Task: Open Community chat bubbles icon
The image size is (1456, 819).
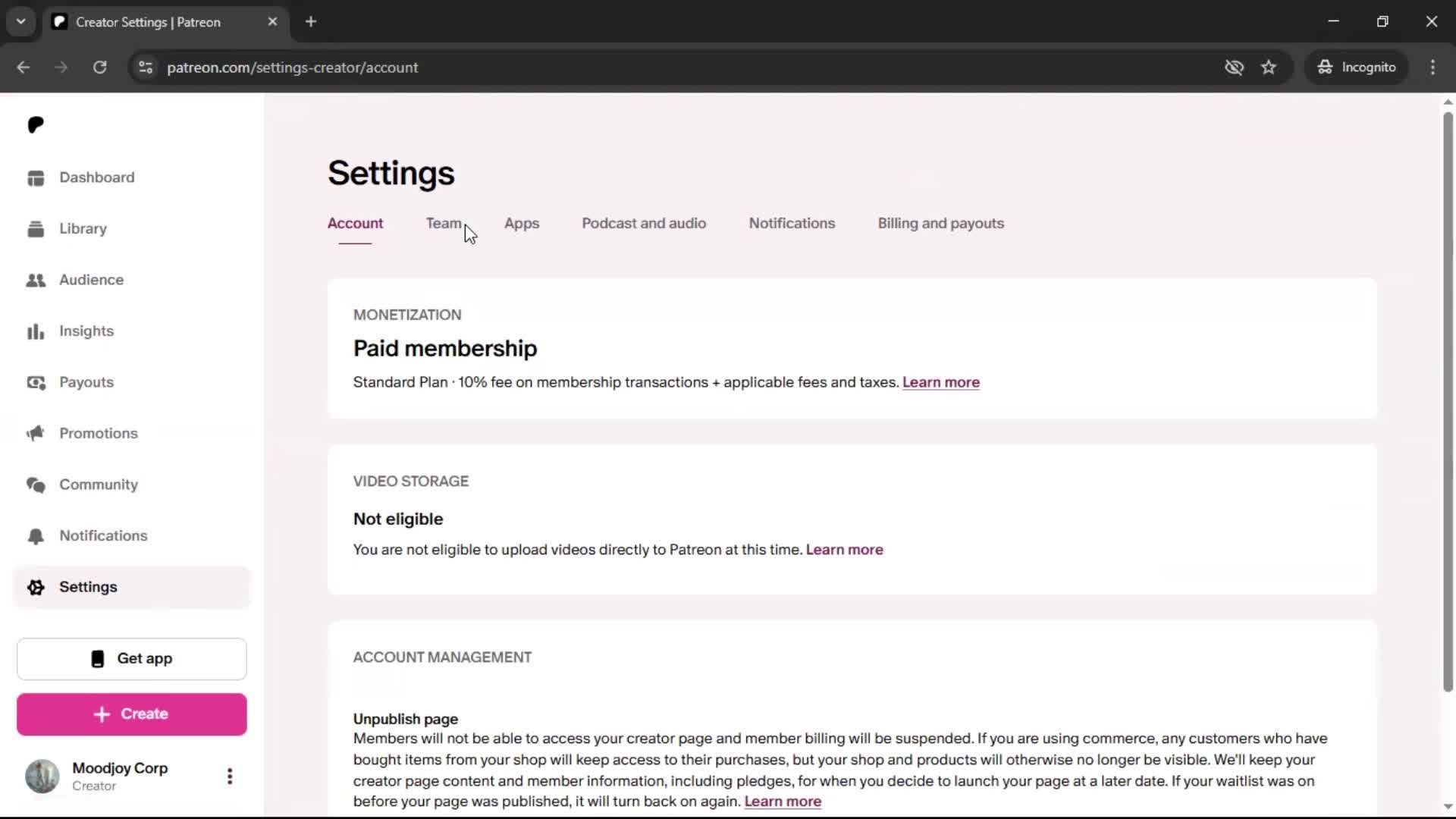Action: [36, 485]
